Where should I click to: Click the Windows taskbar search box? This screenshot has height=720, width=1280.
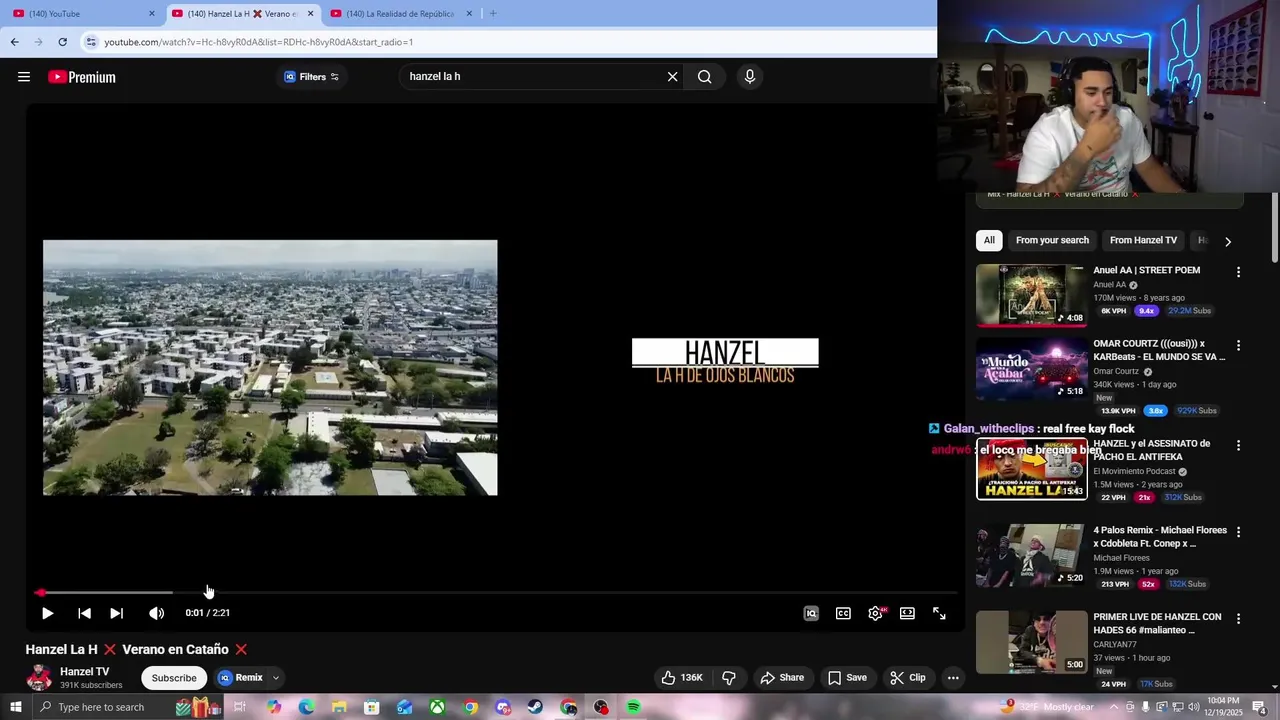coord(128,707)
